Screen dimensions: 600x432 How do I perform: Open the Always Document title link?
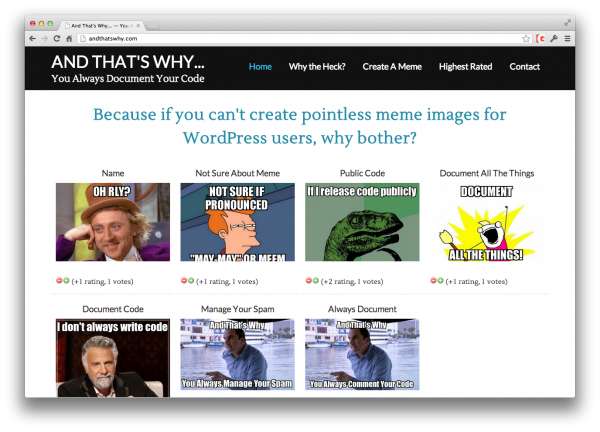tap(362, 309)
